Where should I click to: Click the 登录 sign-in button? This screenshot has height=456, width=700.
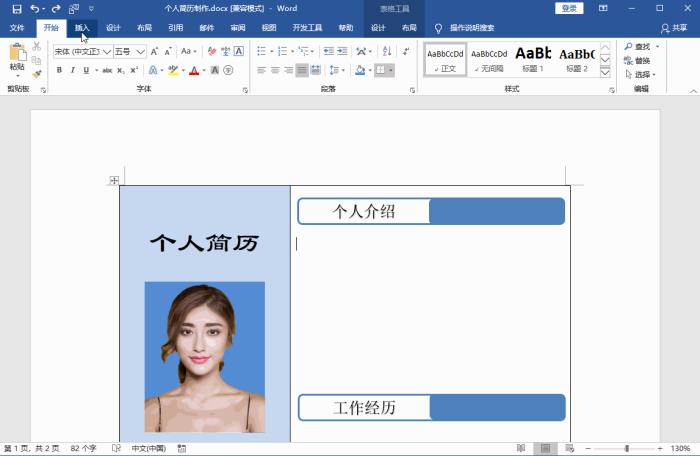(569, 8)
